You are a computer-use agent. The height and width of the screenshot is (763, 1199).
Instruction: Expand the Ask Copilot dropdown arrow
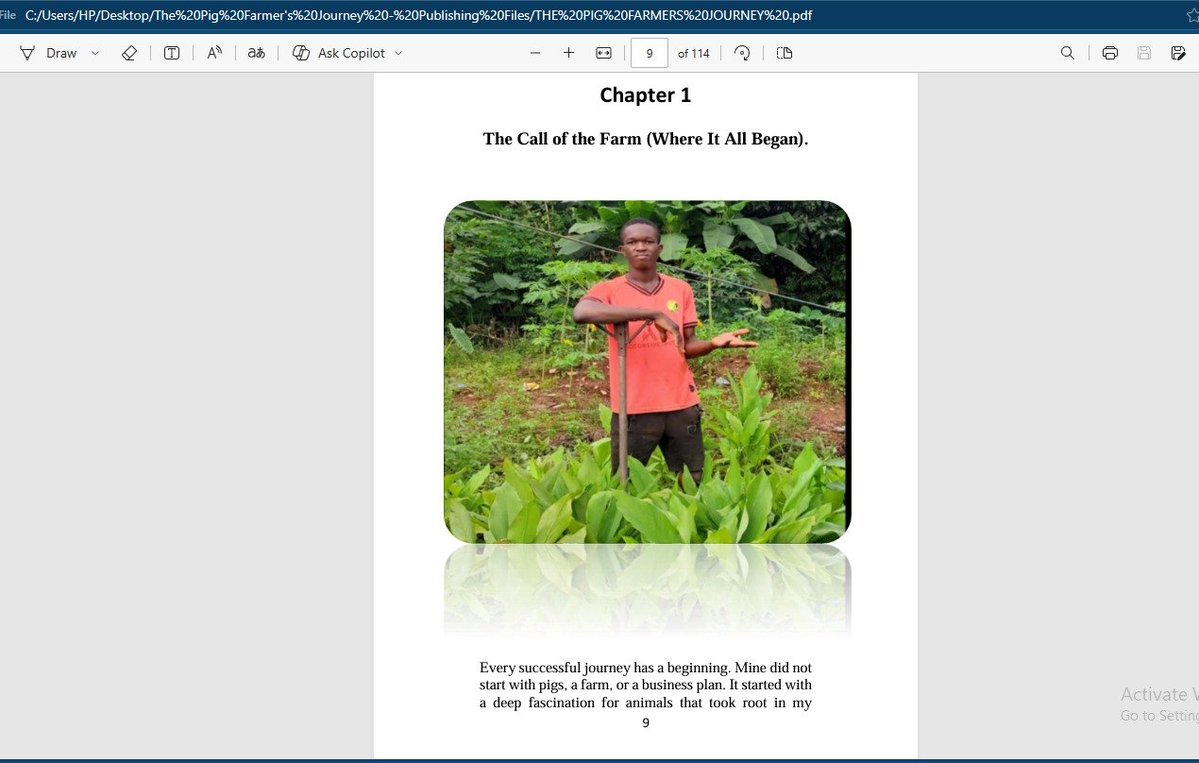(398, 53)
